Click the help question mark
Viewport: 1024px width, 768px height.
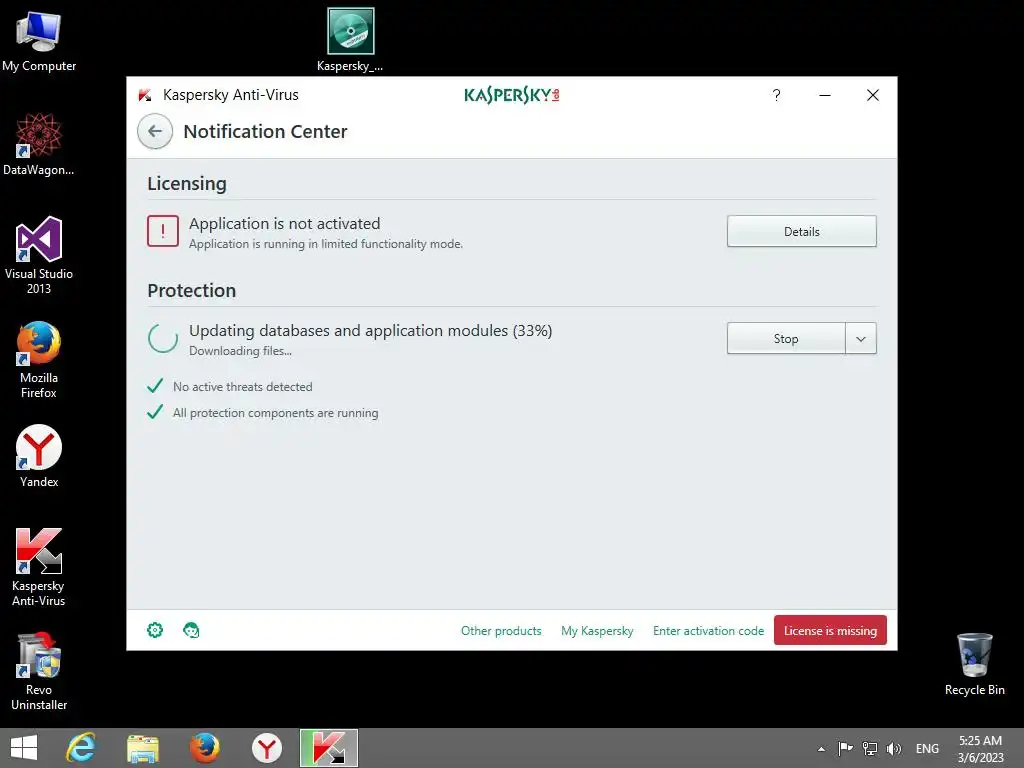(x=776, y=95)
